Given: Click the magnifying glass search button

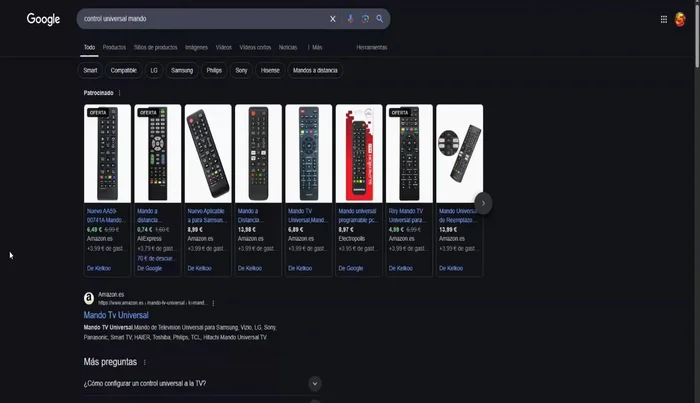Looking at the screenshot, I should (x=379, y=19).
